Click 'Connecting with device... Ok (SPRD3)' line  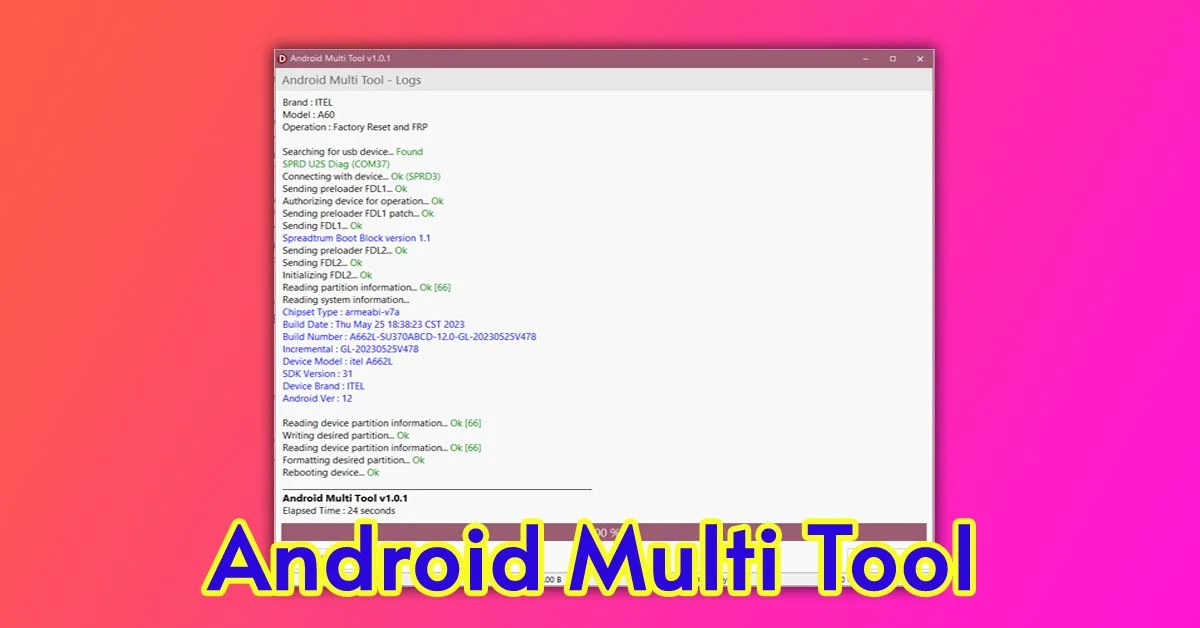(362, 176)
